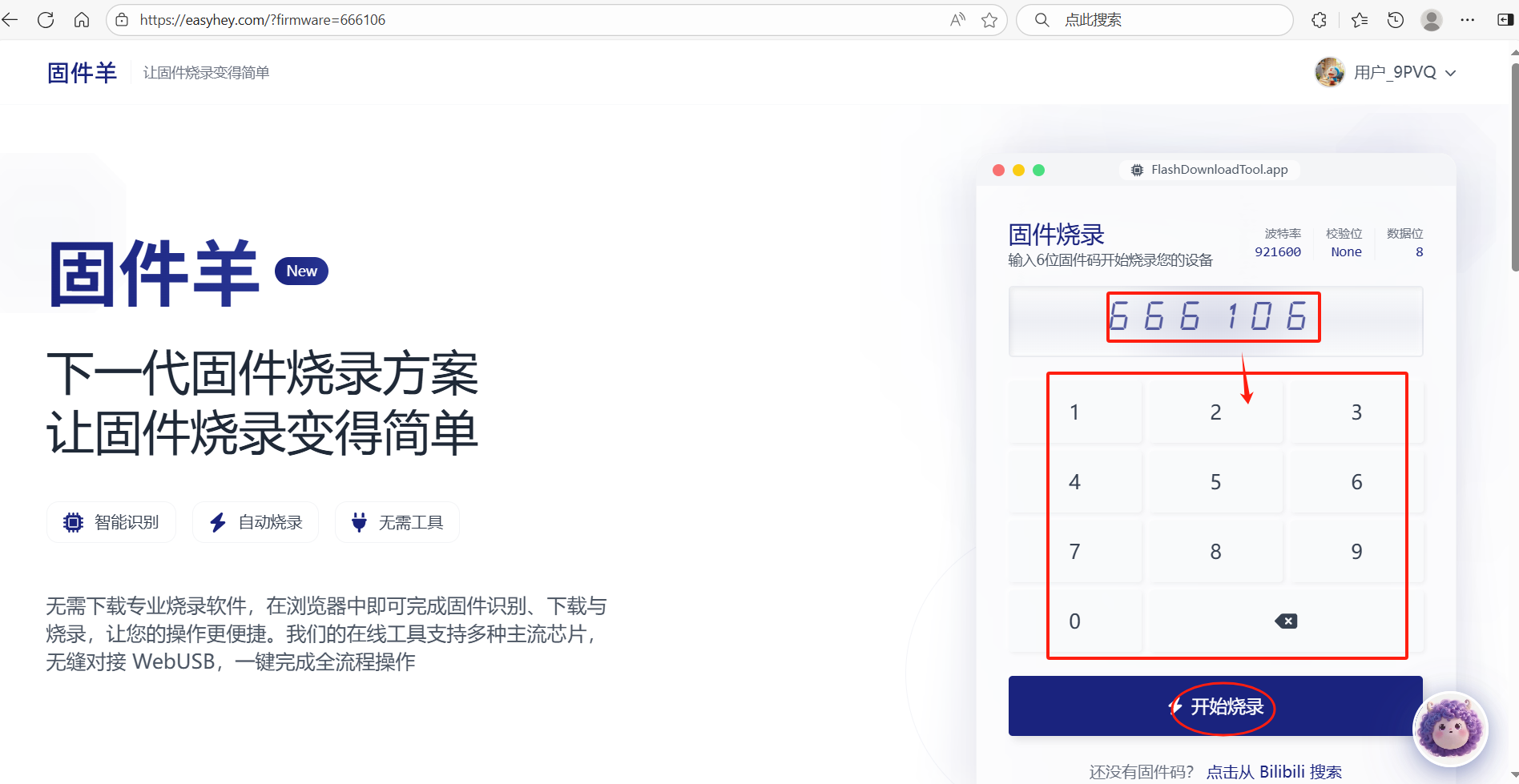Open browser profile avatar
Screen dimensions: 1519x784
[x=1432, y=20]
